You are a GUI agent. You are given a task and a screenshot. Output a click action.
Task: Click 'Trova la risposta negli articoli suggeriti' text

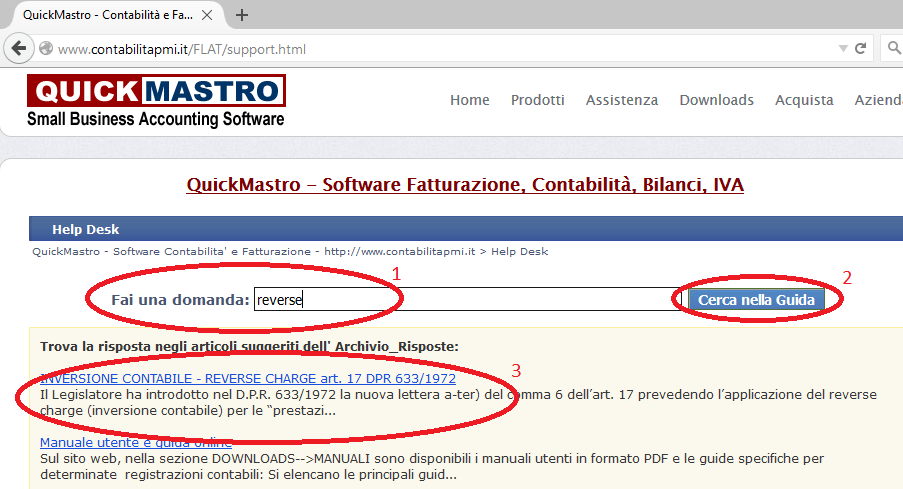[x=249, y=347]
